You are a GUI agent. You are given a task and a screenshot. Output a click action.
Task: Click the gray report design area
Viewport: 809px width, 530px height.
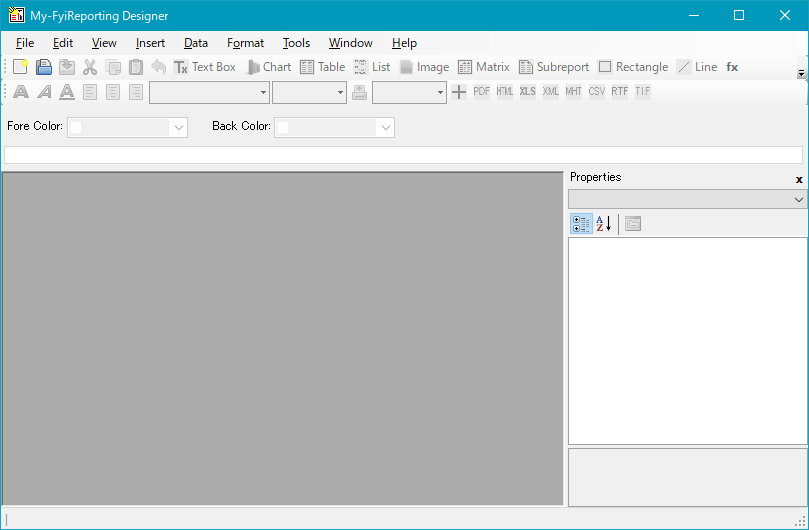(x=283, y=339)
